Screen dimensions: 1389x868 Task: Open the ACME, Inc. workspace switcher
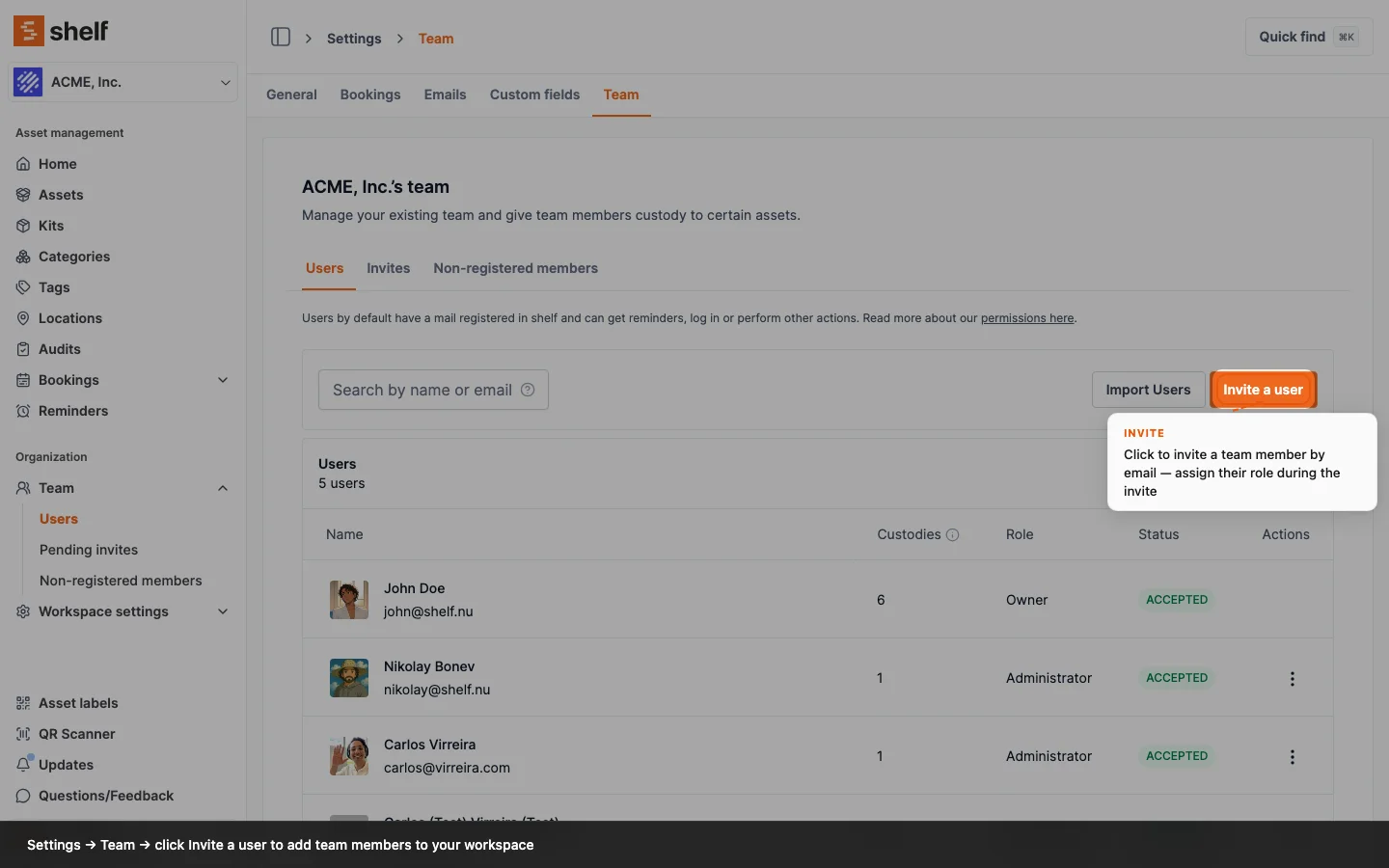click(123, 82)
